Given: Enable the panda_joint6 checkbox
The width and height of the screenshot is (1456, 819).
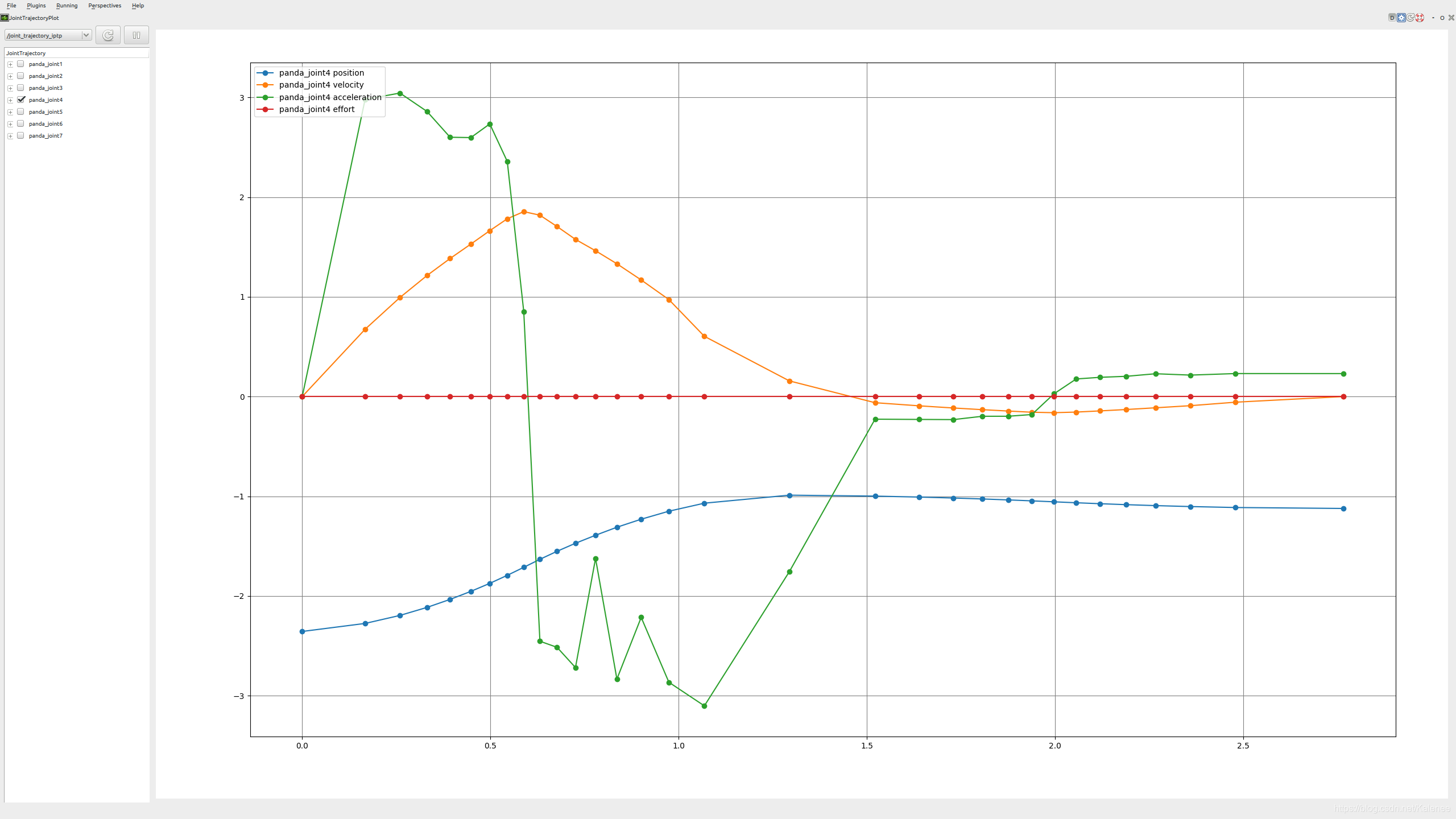Looking at the screenshot, I should (20, 123).
